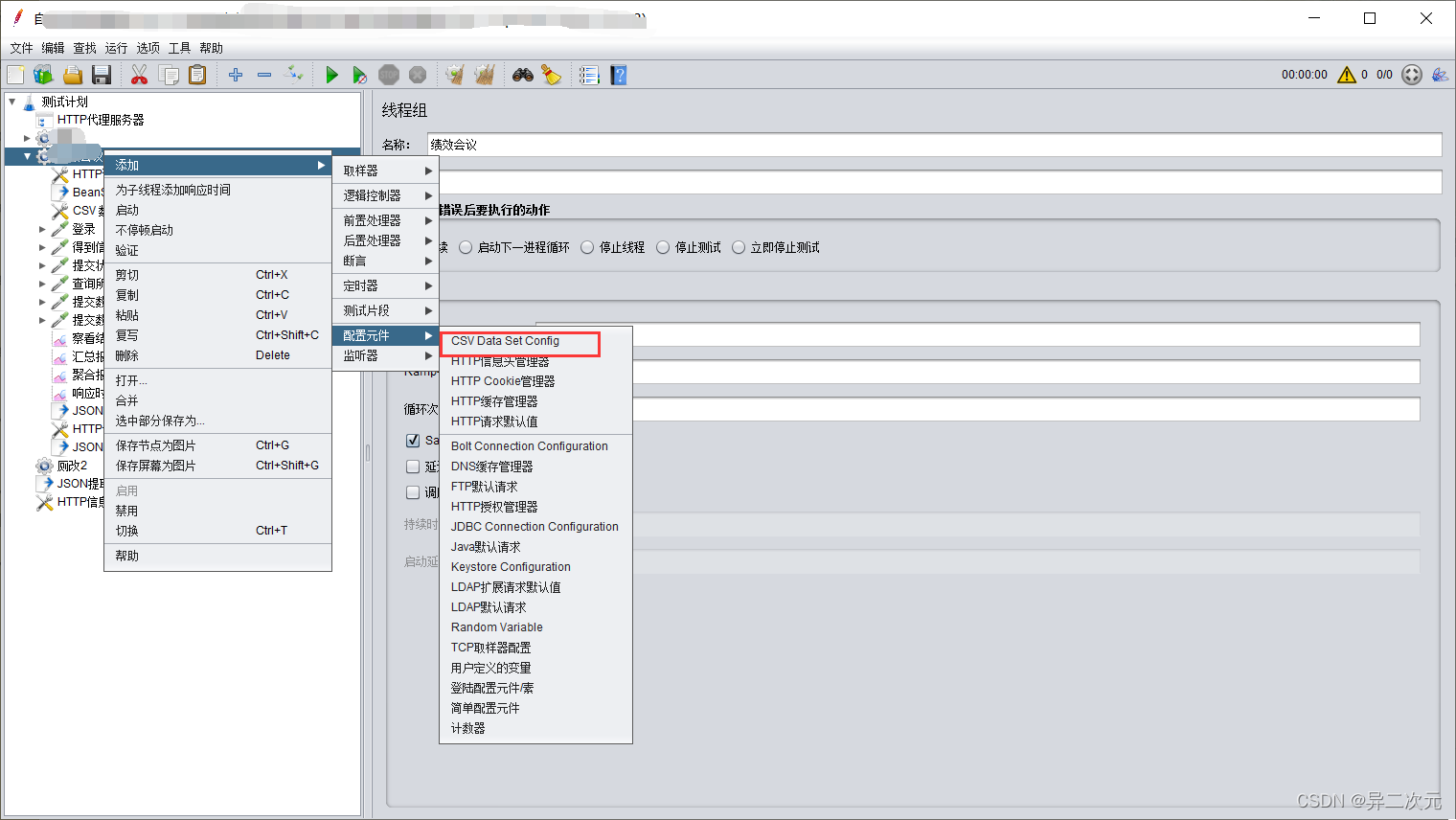Choose JDBC Connection Configuration entry
This screenshot has height=820, width=1456.
(535, 527)
